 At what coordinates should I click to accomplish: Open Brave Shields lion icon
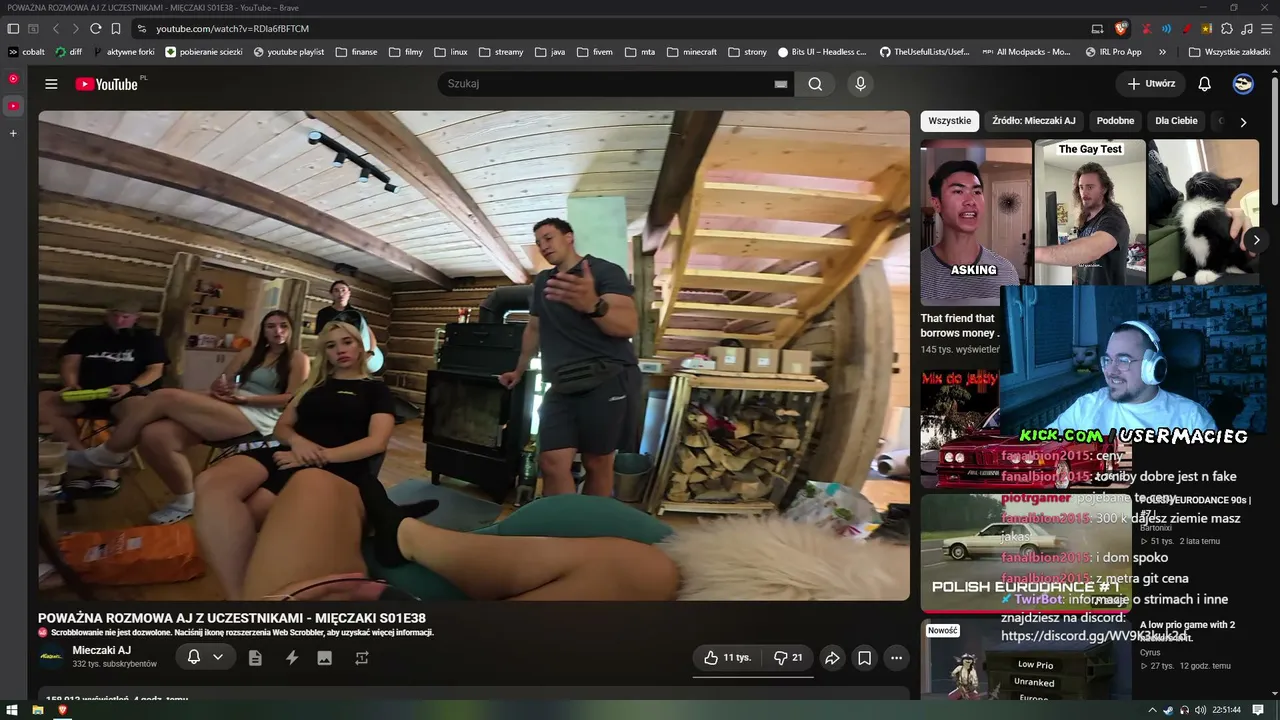(x=1121, y=28)
